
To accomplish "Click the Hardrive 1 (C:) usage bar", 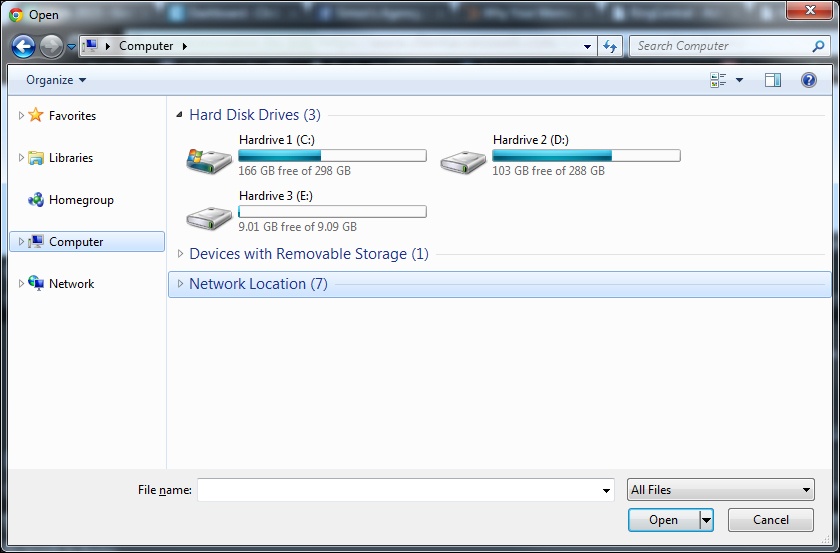I will pos(332,156).
